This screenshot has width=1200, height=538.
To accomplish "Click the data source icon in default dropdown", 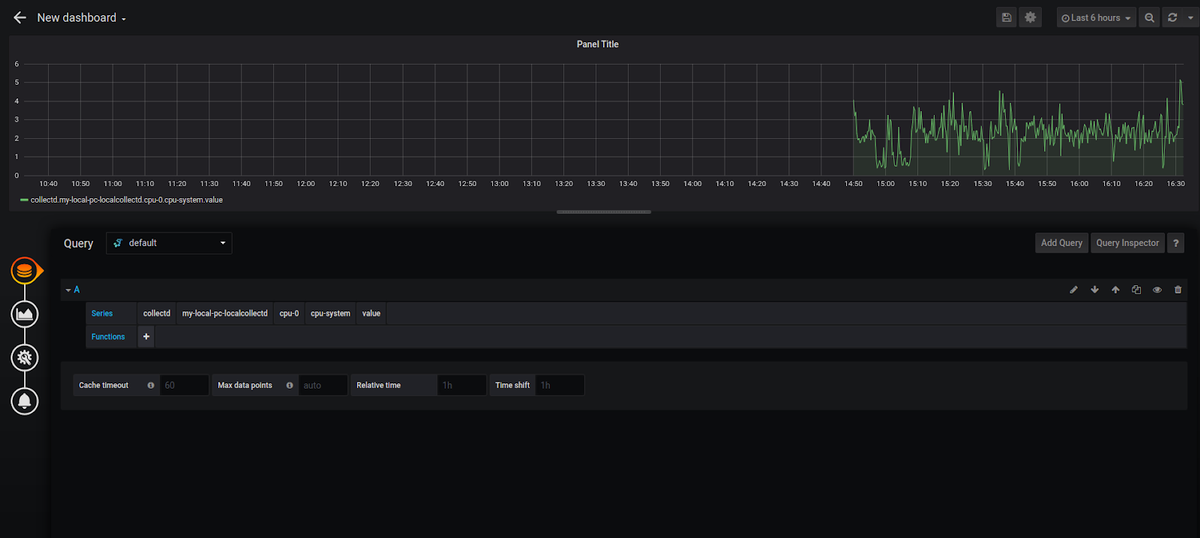I will coord(118,243).
